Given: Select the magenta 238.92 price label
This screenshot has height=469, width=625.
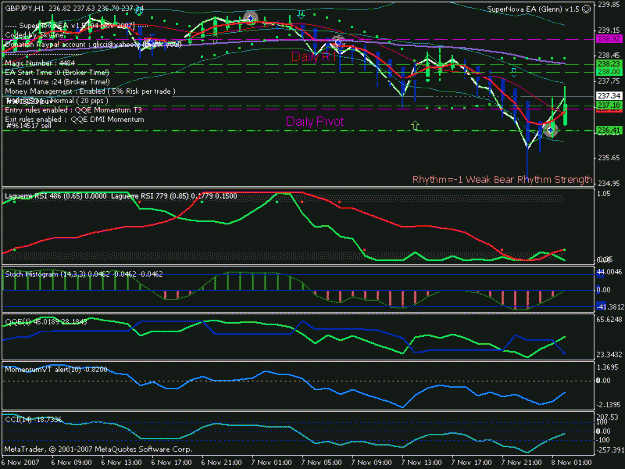Looking at the screenshot, I should 609,39.
